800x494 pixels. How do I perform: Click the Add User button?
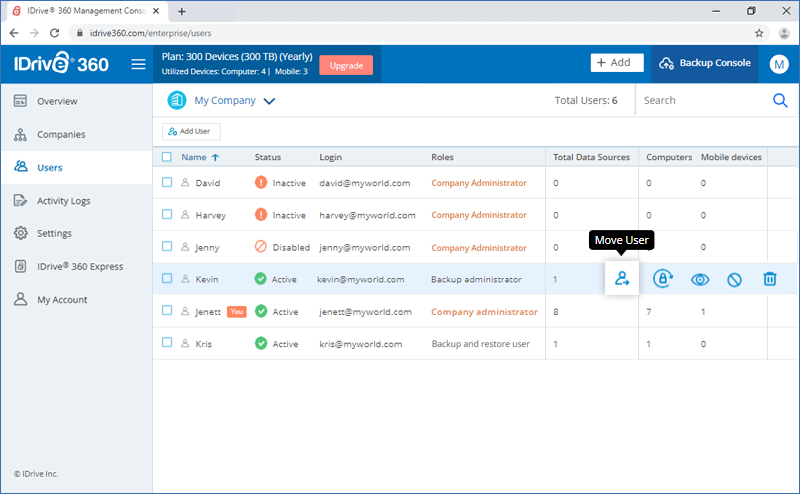pos(191,132)
